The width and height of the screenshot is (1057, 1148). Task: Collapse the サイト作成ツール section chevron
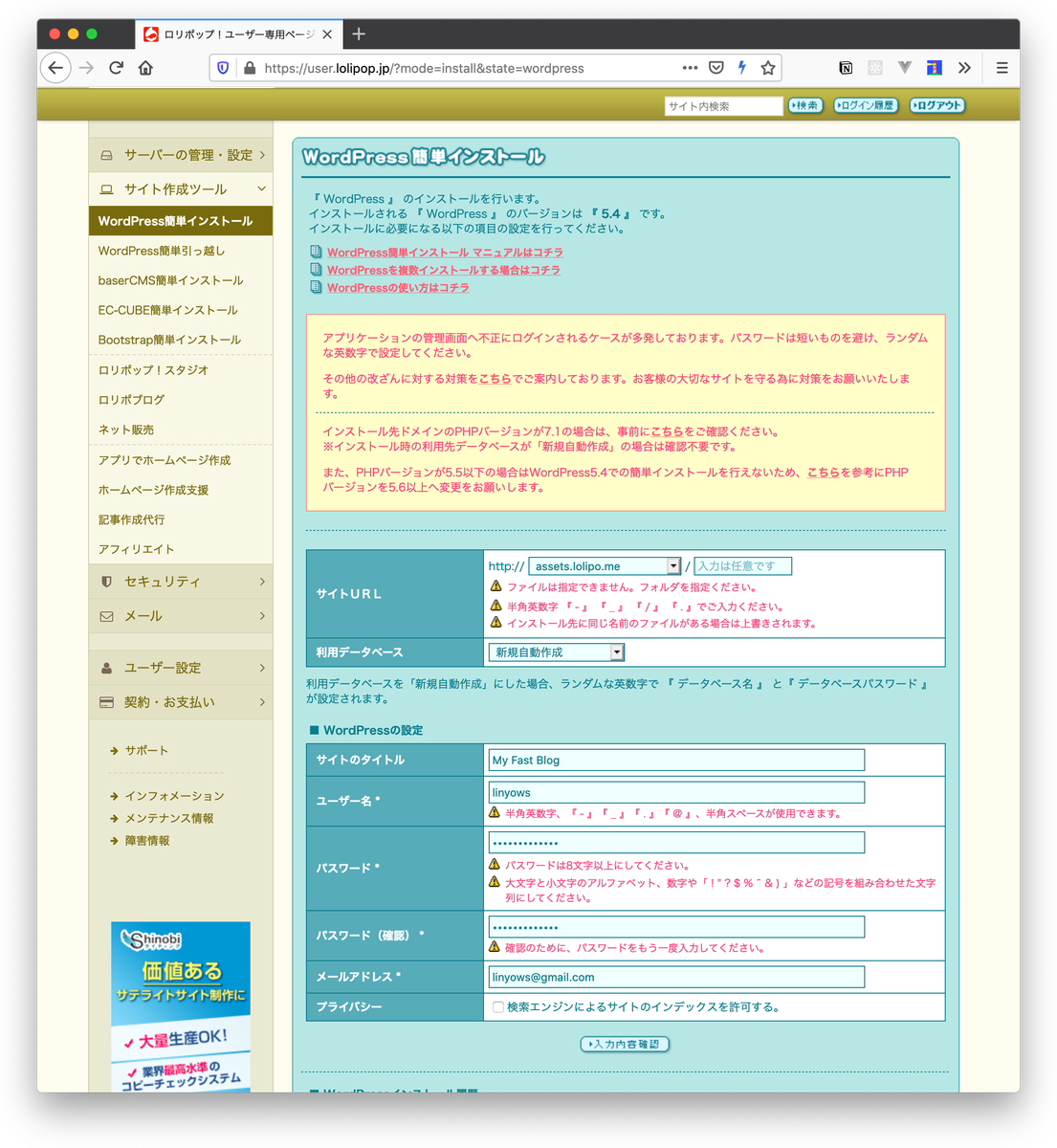260,188
